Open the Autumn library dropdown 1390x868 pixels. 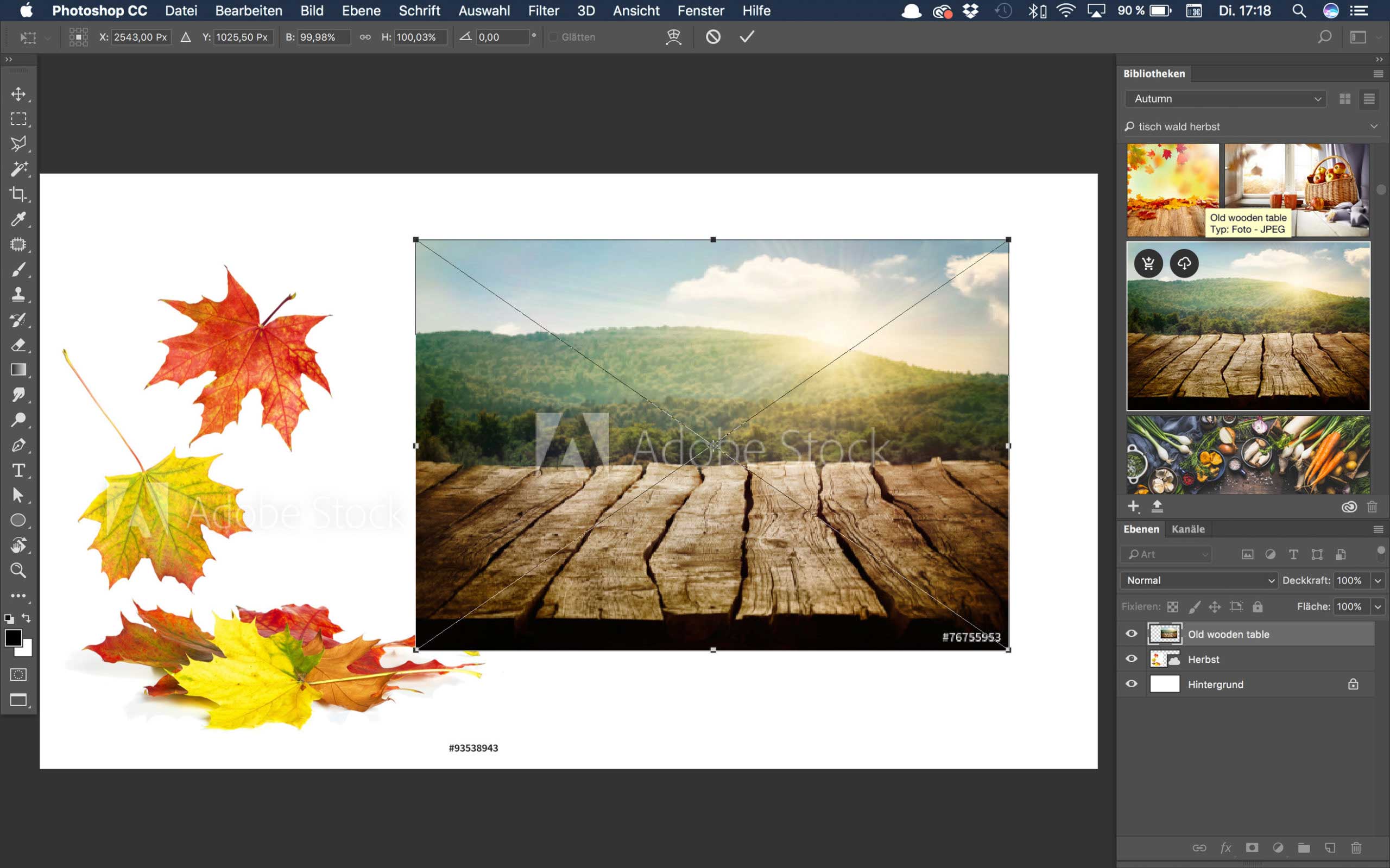[1224, 99]
